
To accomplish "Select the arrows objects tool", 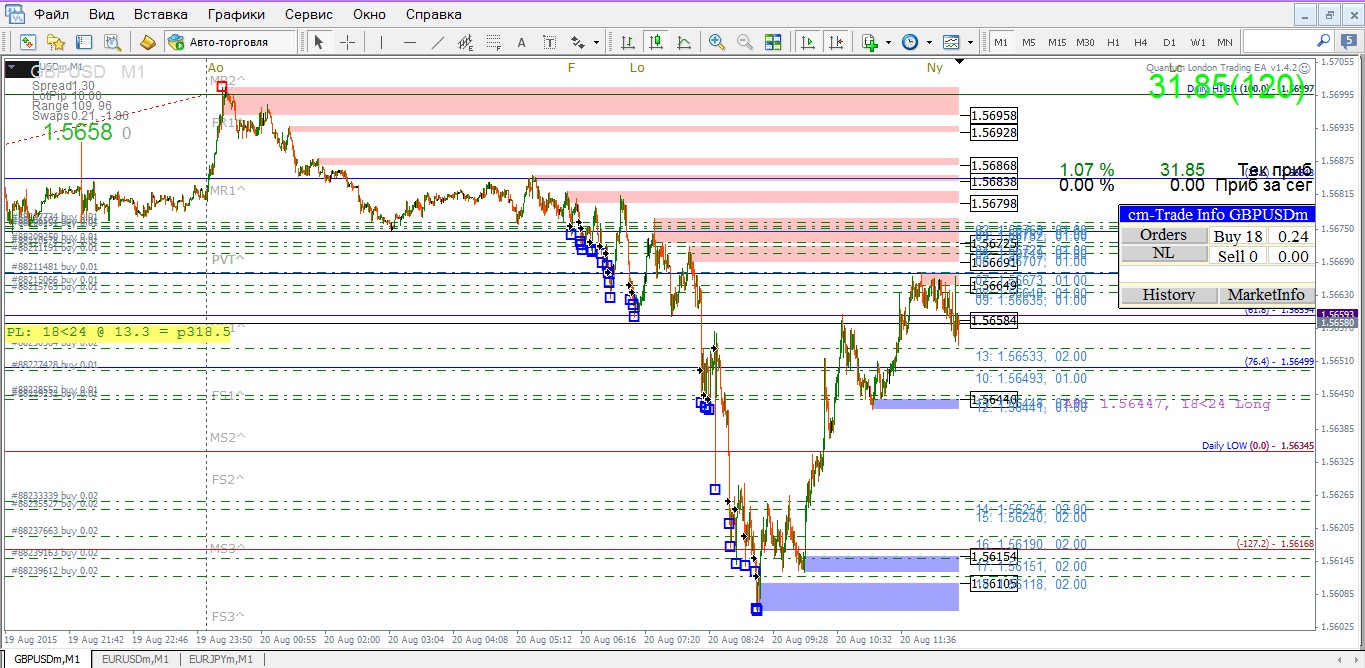I will [x=577, y=42].
